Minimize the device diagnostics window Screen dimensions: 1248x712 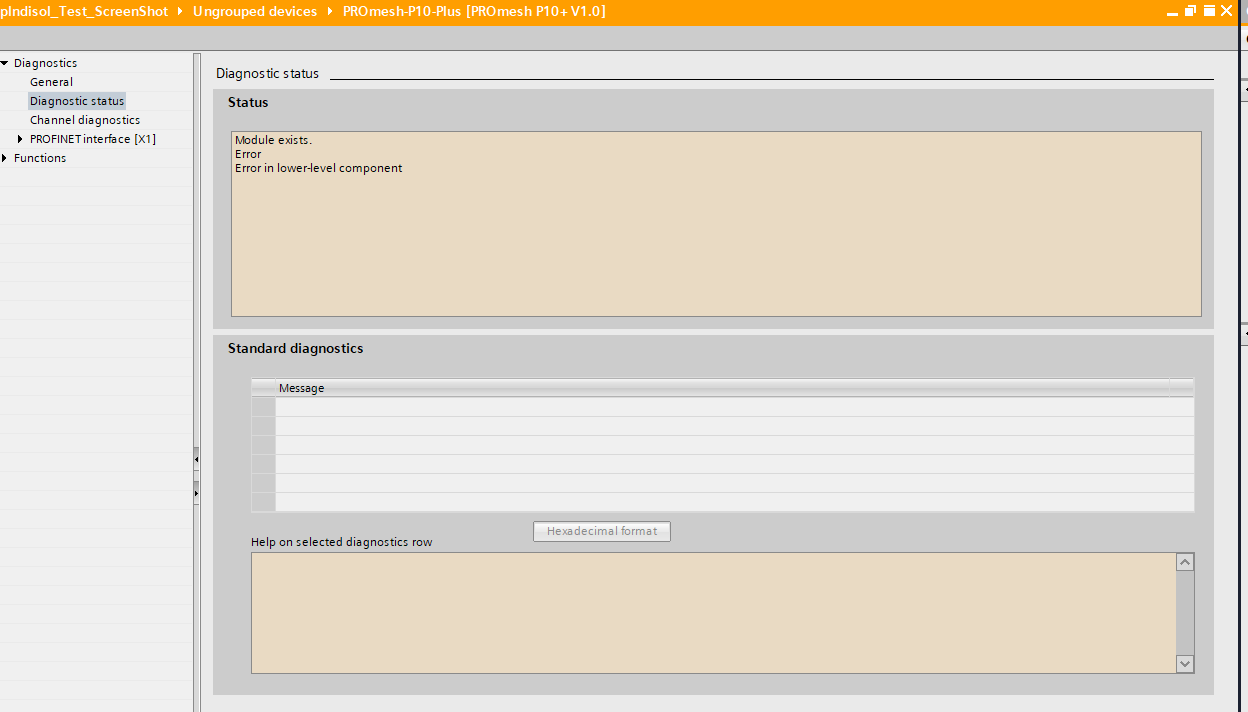tap(1173, 11)
